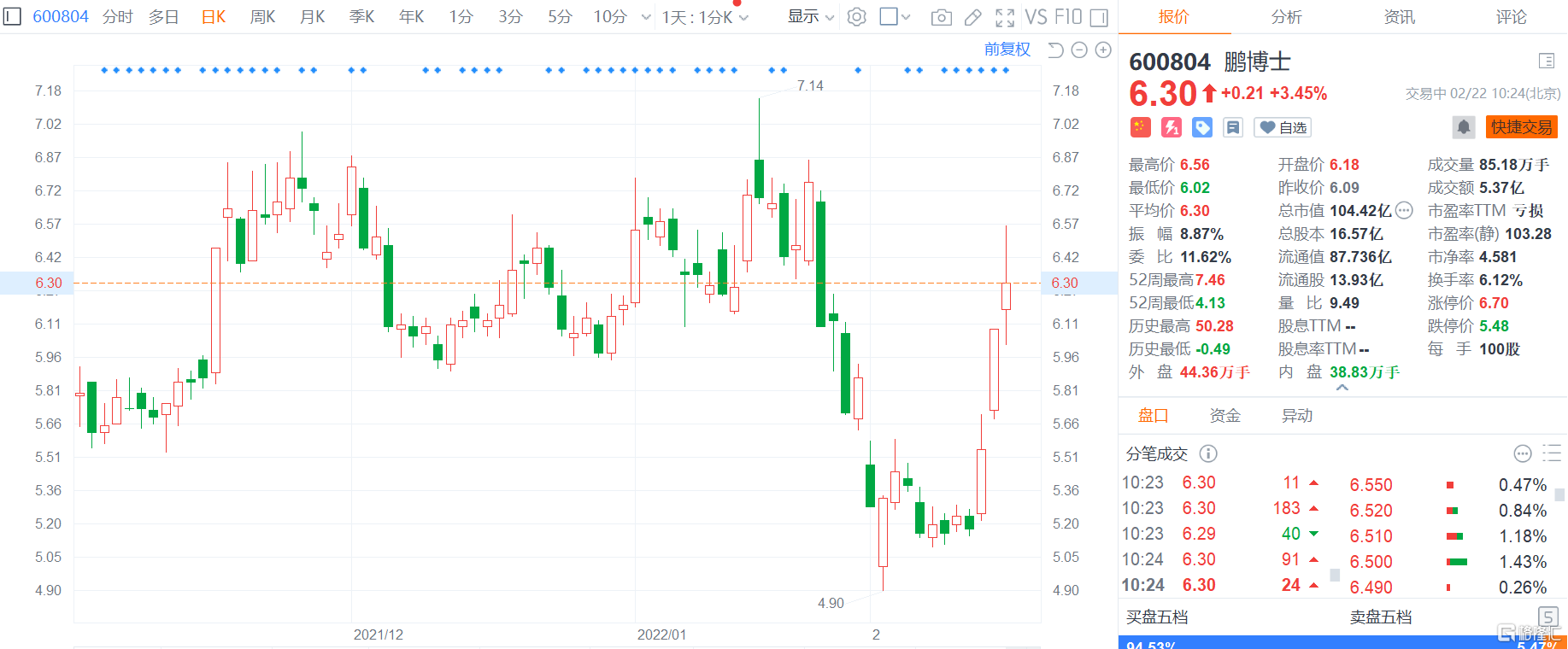Open the 显示 dropdown
The image size is (1568, 649).
pyautogui.click(x=810, y=17)
